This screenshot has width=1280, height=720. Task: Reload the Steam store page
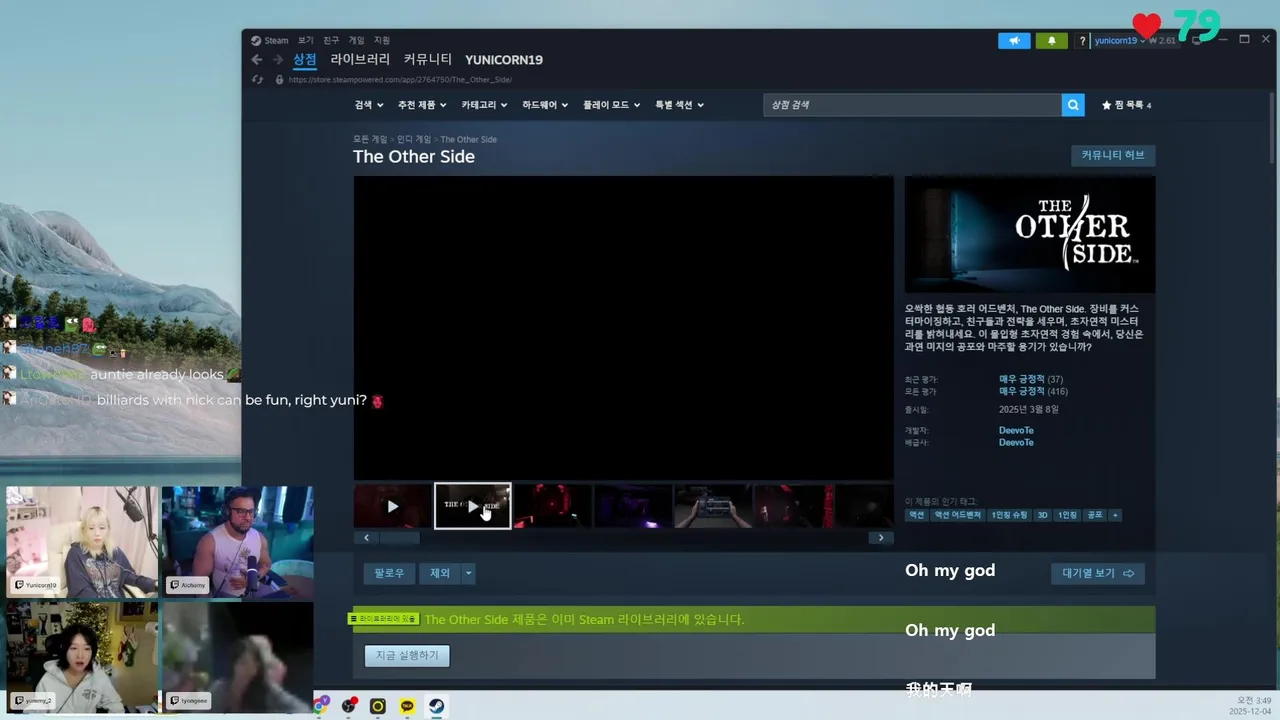tap(258, 79)
